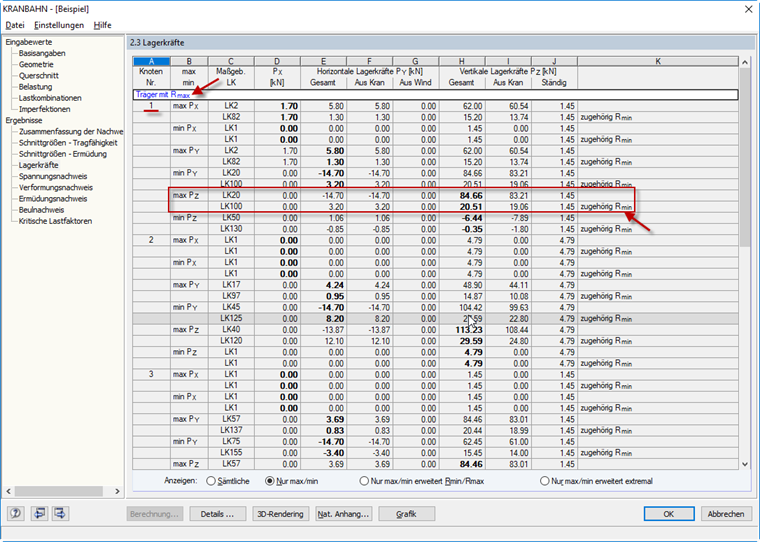Screen dimensions: 760x542
Task: Click the 3.69 bold value for LK57
Action: point(323,419)
